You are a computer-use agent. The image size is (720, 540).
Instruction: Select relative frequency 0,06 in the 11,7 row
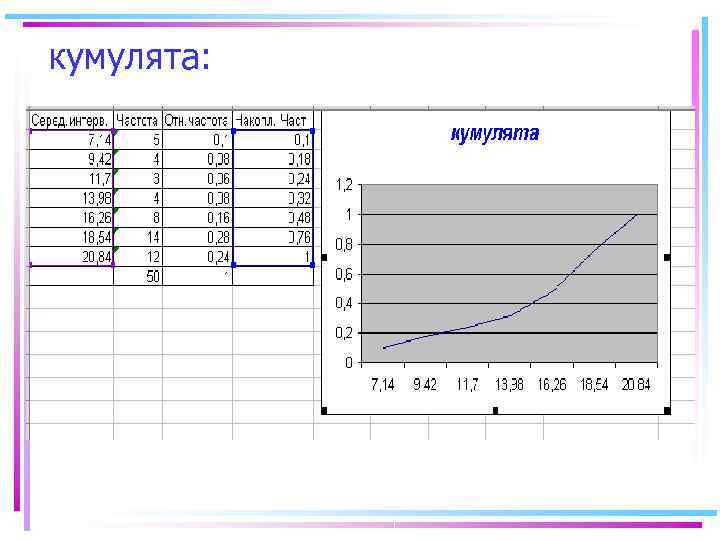[197, 178]
